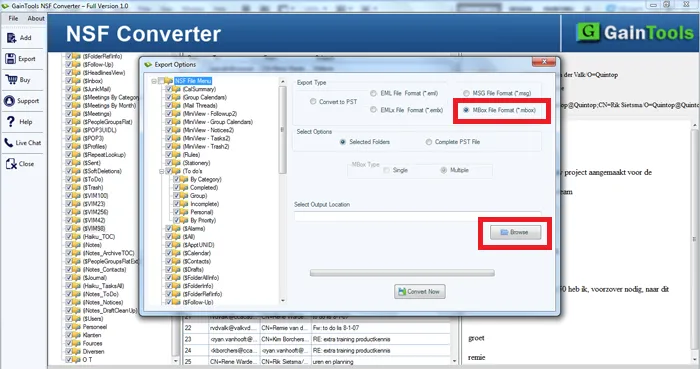Viewport: 700px width, 369px height.
Task: Select MBox File Format radio button
Action: (466, 110)
